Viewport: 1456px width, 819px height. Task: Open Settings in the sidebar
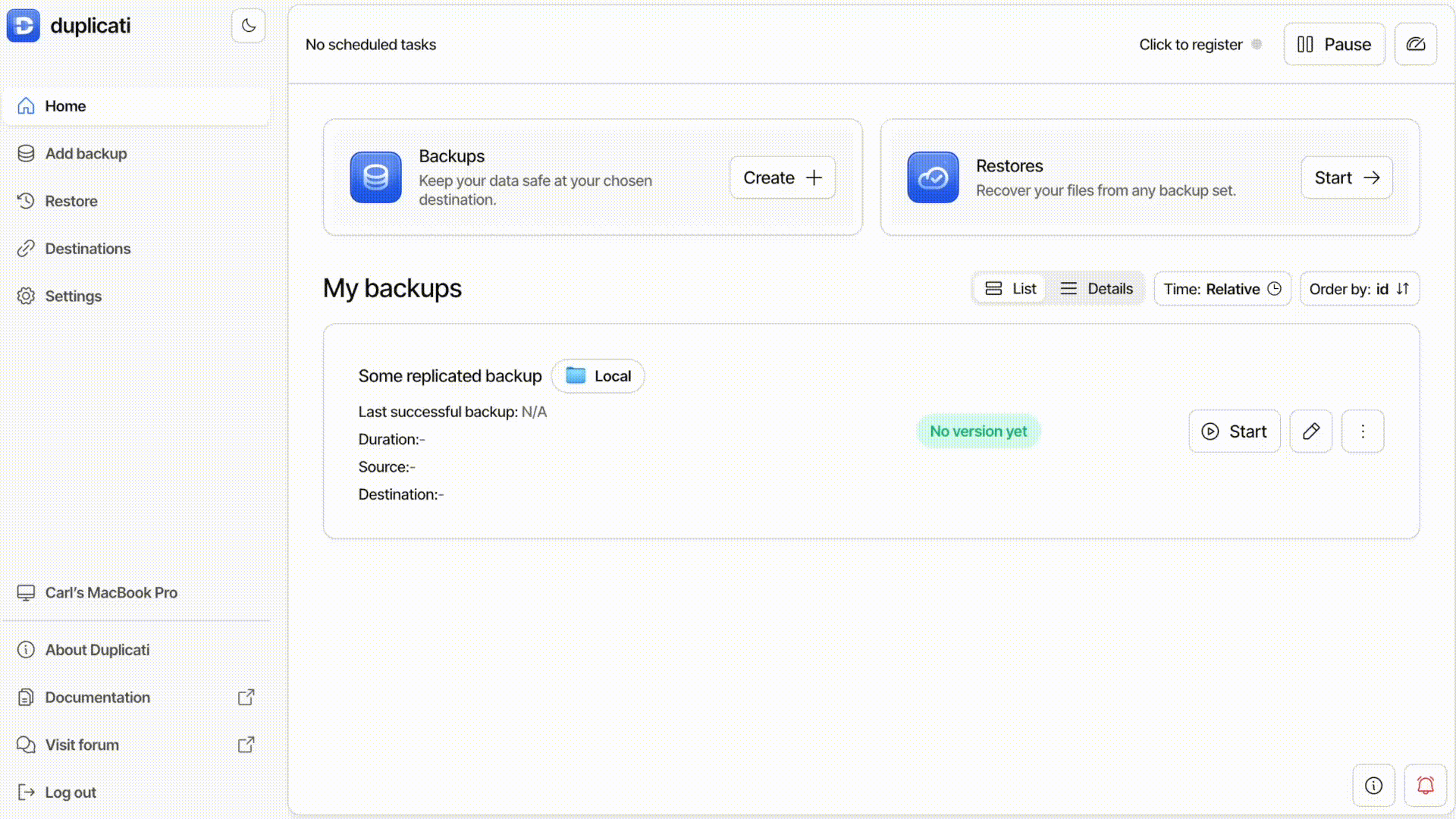[136, 297]
